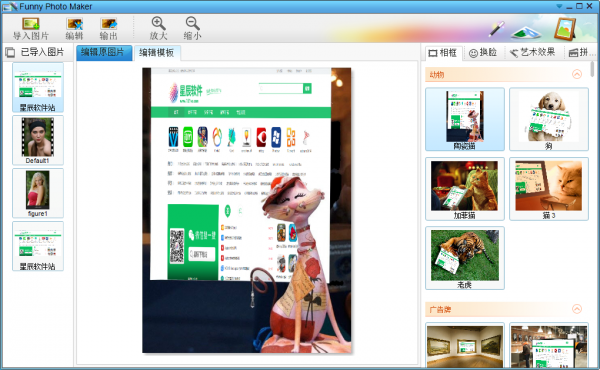Open the 相框 frame tab
This screenshot has height=370, width=600.
pos(443,53)
